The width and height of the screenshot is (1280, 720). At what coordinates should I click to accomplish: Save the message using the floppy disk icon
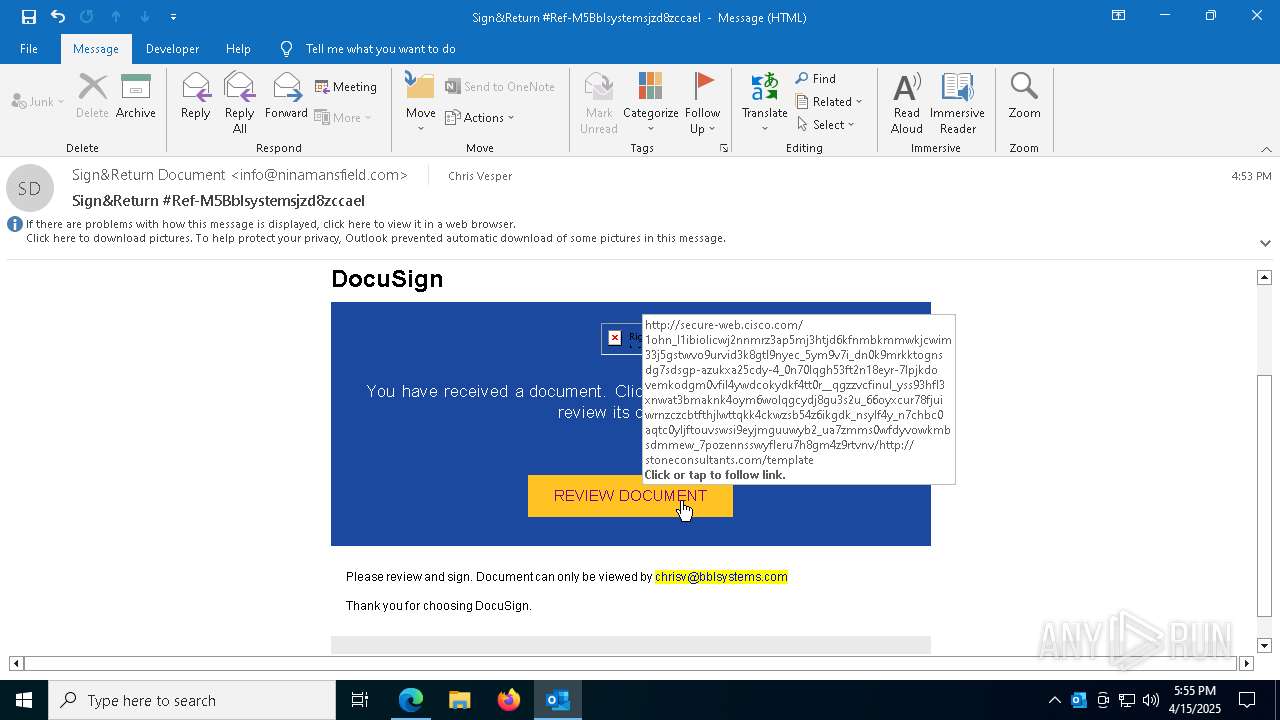tap(29, 16)
